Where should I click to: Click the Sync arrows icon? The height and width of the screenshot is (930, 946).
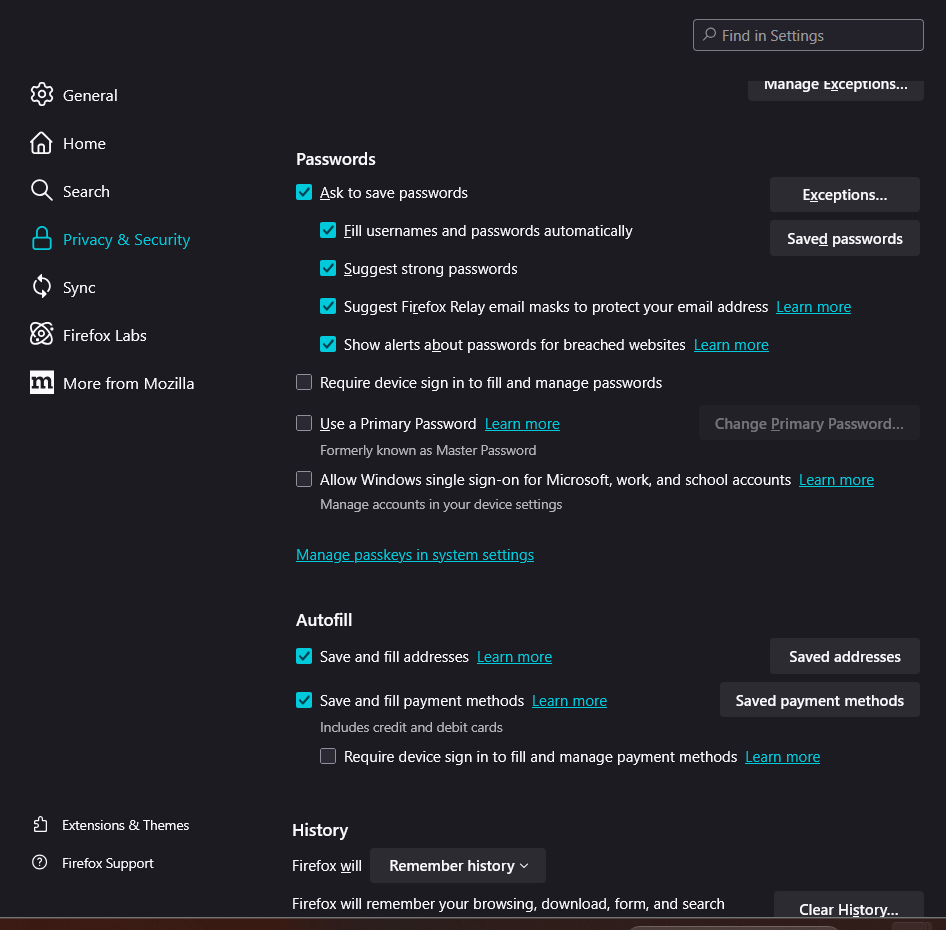pyautogui.click(x=42, y=287)
